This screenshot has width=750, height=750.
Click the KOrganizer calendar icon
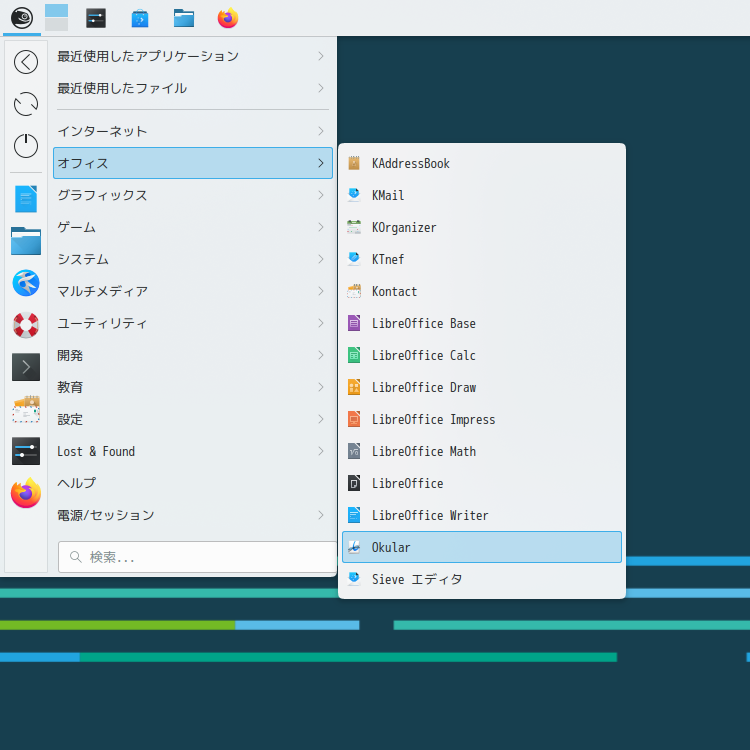[x=354, y=227]
